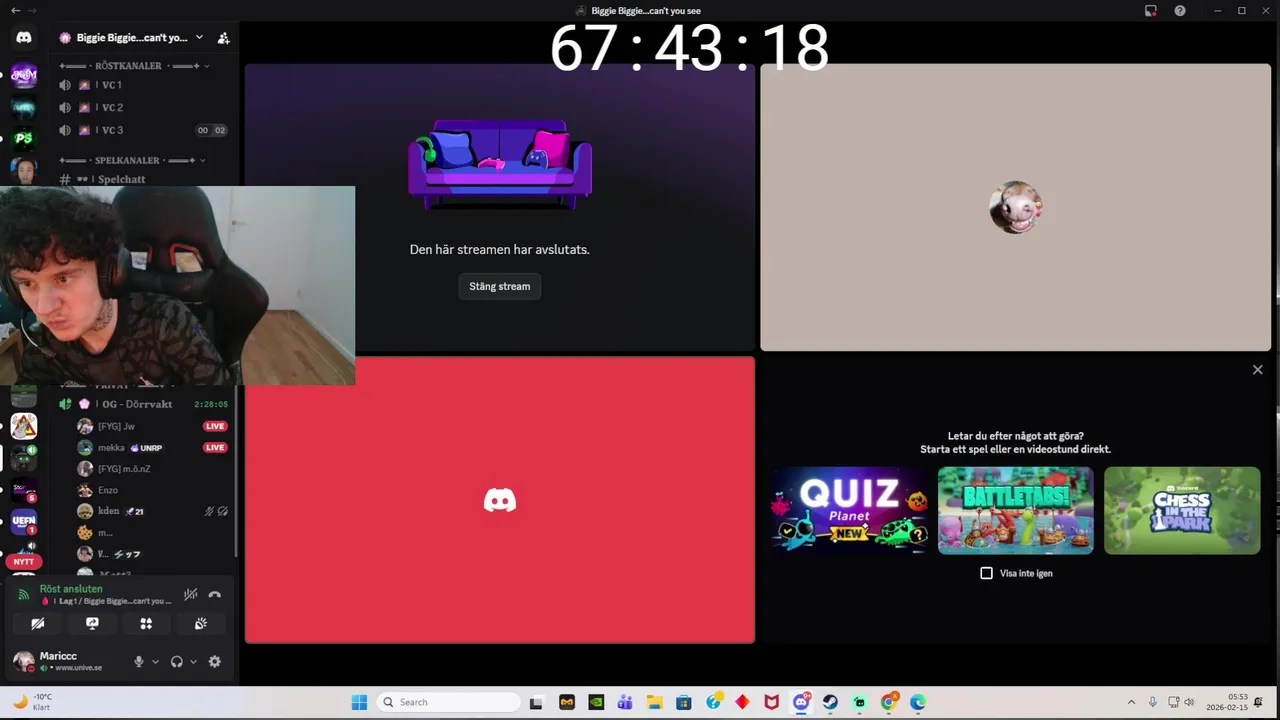This screenshot has height=720, width=1280.
Task: Launch the Chess in the Park activity
Action: coord(1182,510)
